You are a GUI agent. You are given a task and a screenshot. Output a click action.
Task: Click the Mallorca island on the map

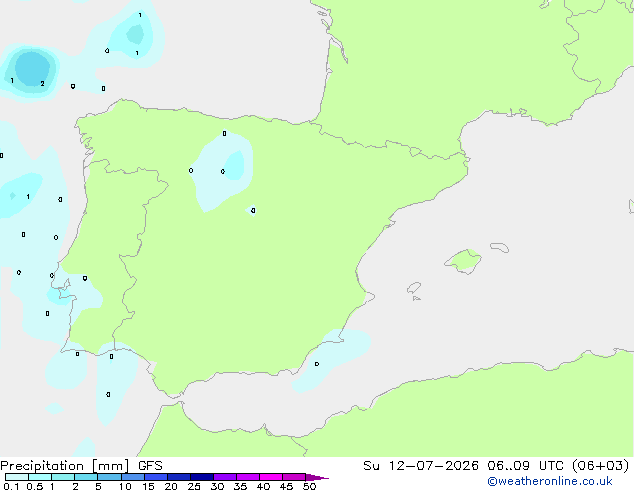pyautogui.click(x=463, y=261)
